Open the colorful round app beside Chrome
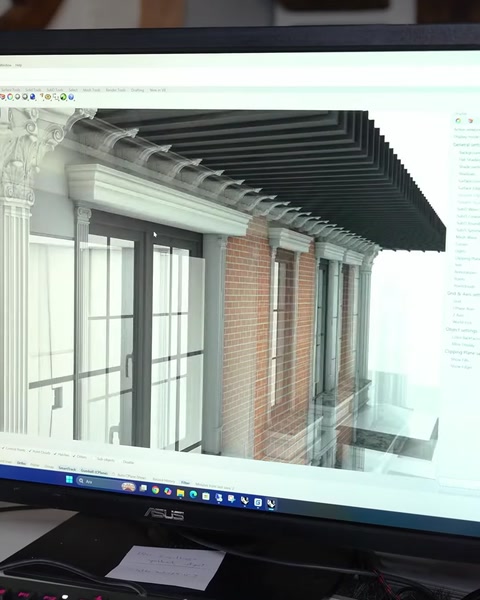480x600 pixels. point(168,491)
